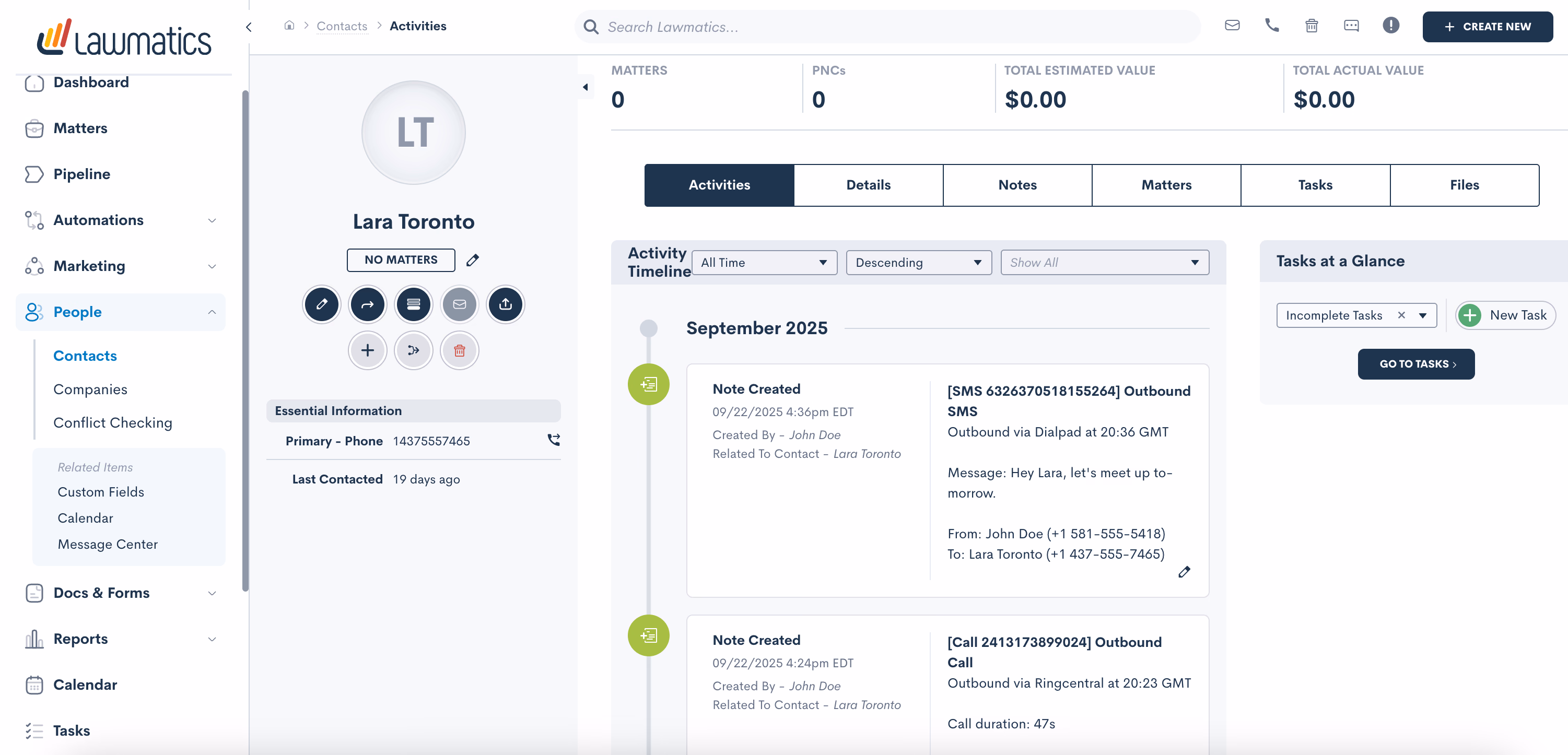Click the pencil edit contact icon
Screen dimensions: 1568x755
click(321, 304)
